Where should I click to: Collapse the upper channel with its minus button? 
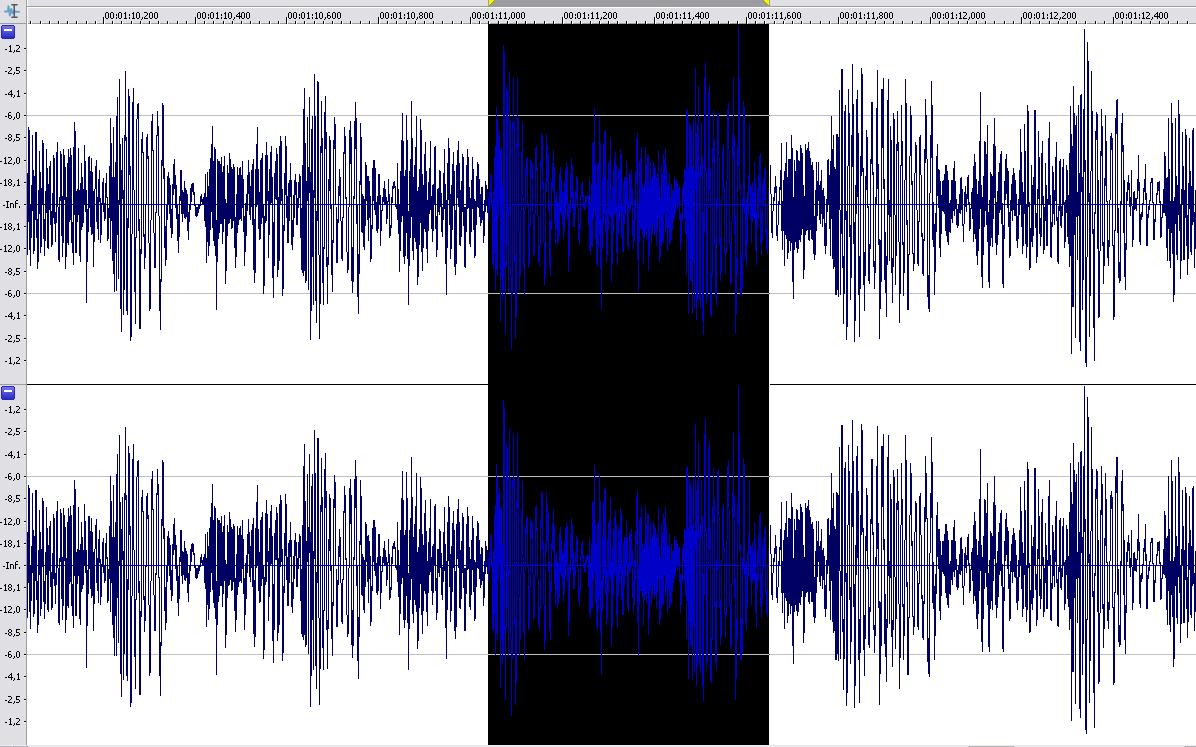[8, 31]
